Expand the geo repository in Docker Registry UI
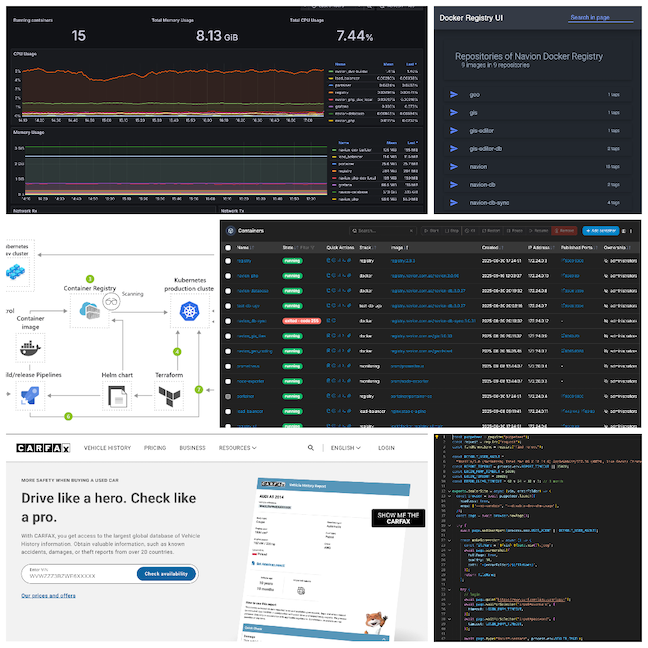Image resolution: width=648 pixels, height=648 pixels. coord(454,95)
